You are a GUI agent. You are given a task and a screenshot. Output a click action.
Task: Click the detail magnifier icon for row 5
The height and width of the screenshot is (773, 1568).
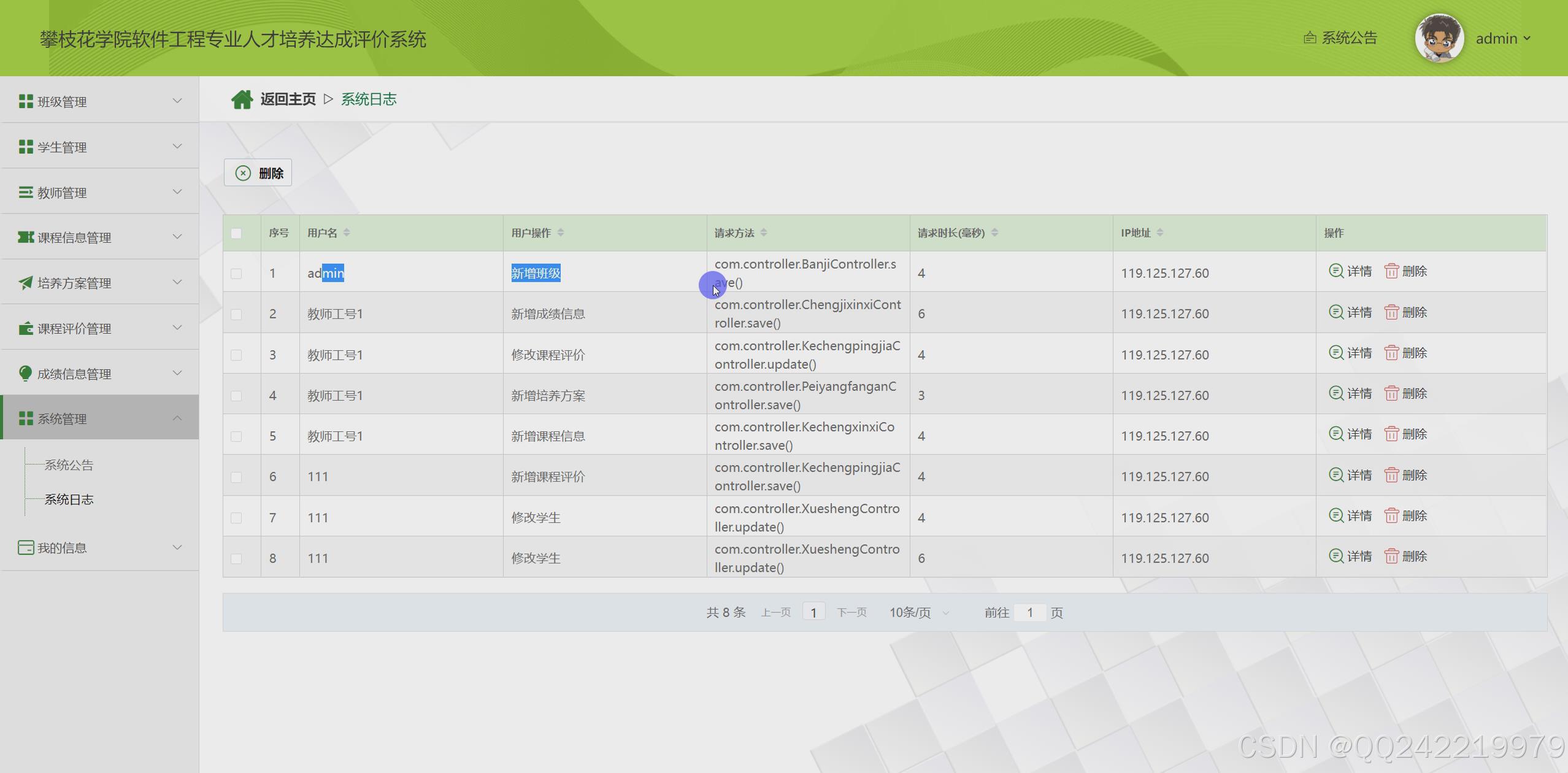click(1335, 434)
